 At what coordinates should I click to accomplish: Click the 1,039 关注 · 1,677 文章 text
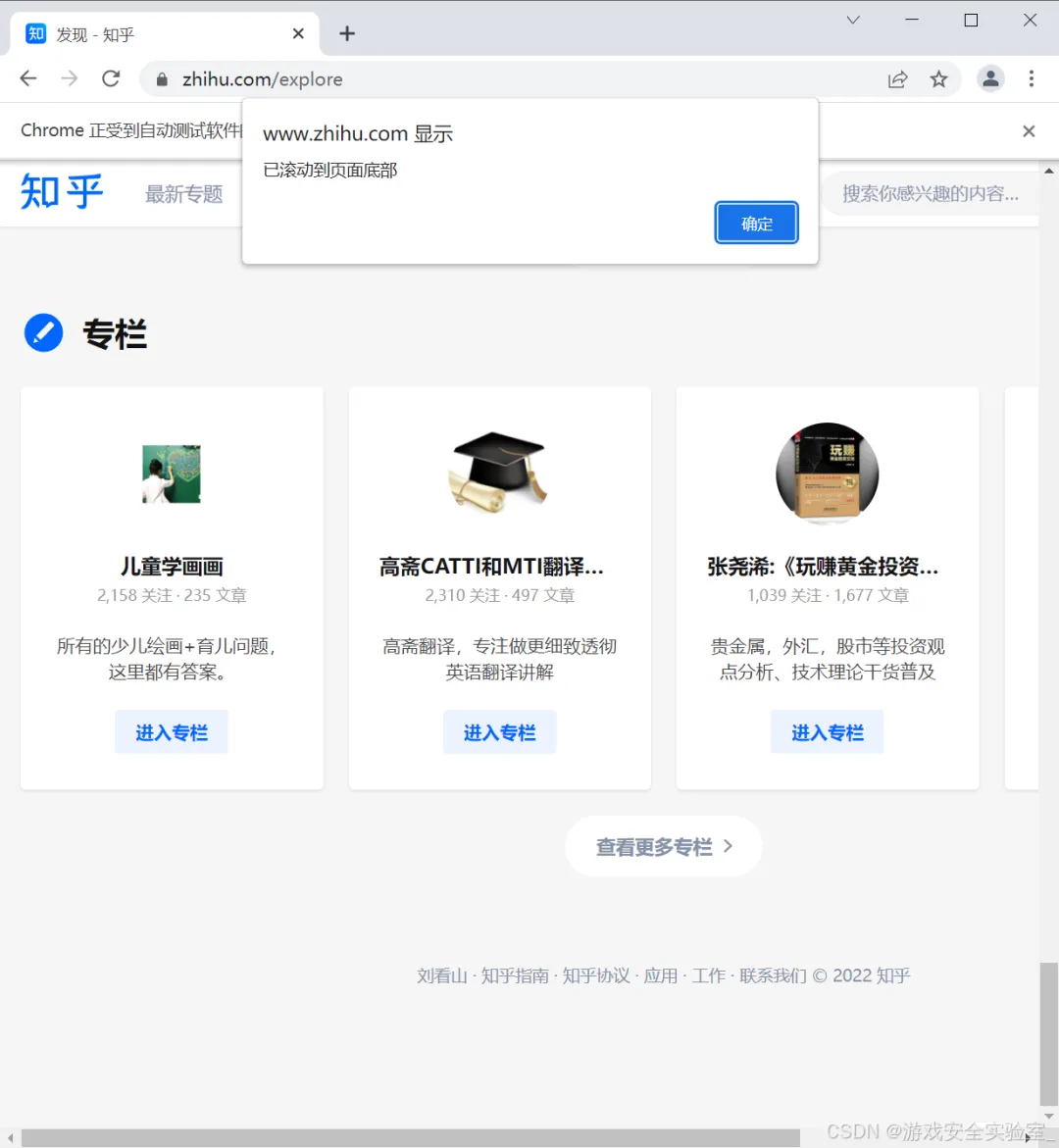828,595
